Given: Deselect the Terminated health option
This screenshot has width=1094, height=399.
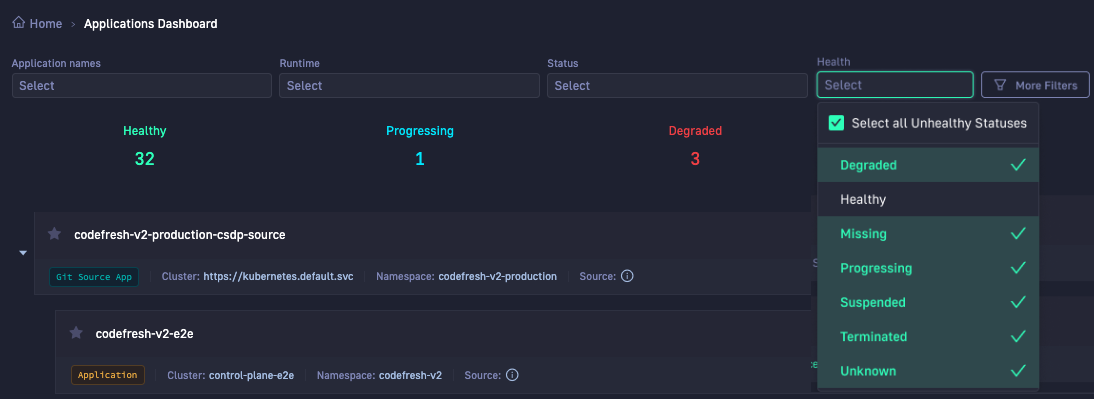Looking at the screenshot, I should pyautogui.click(x=929, y=336).
